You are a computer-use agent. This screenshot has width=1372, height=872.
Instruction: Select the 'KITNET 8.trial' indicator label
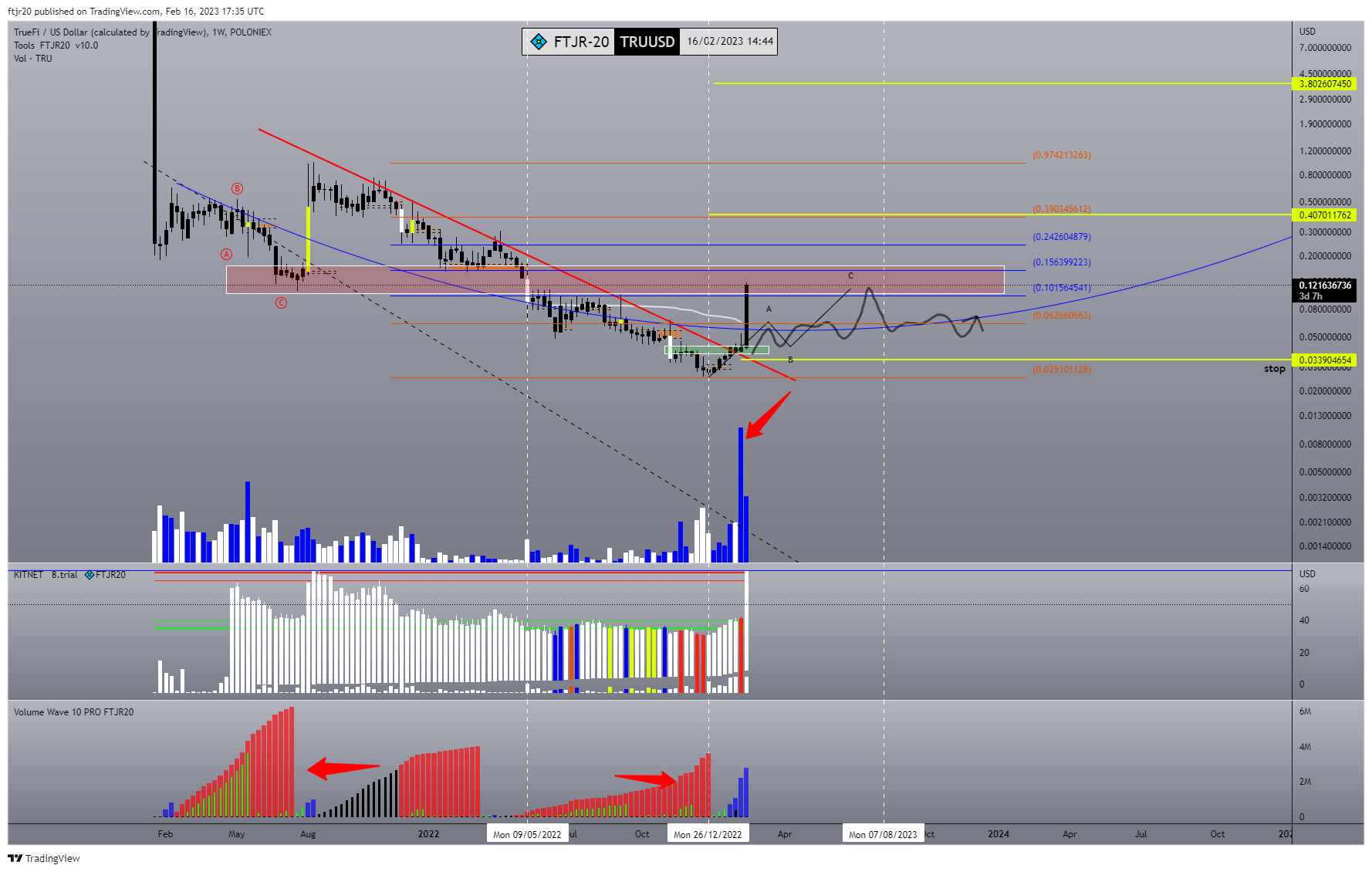[x=46, y=575]
